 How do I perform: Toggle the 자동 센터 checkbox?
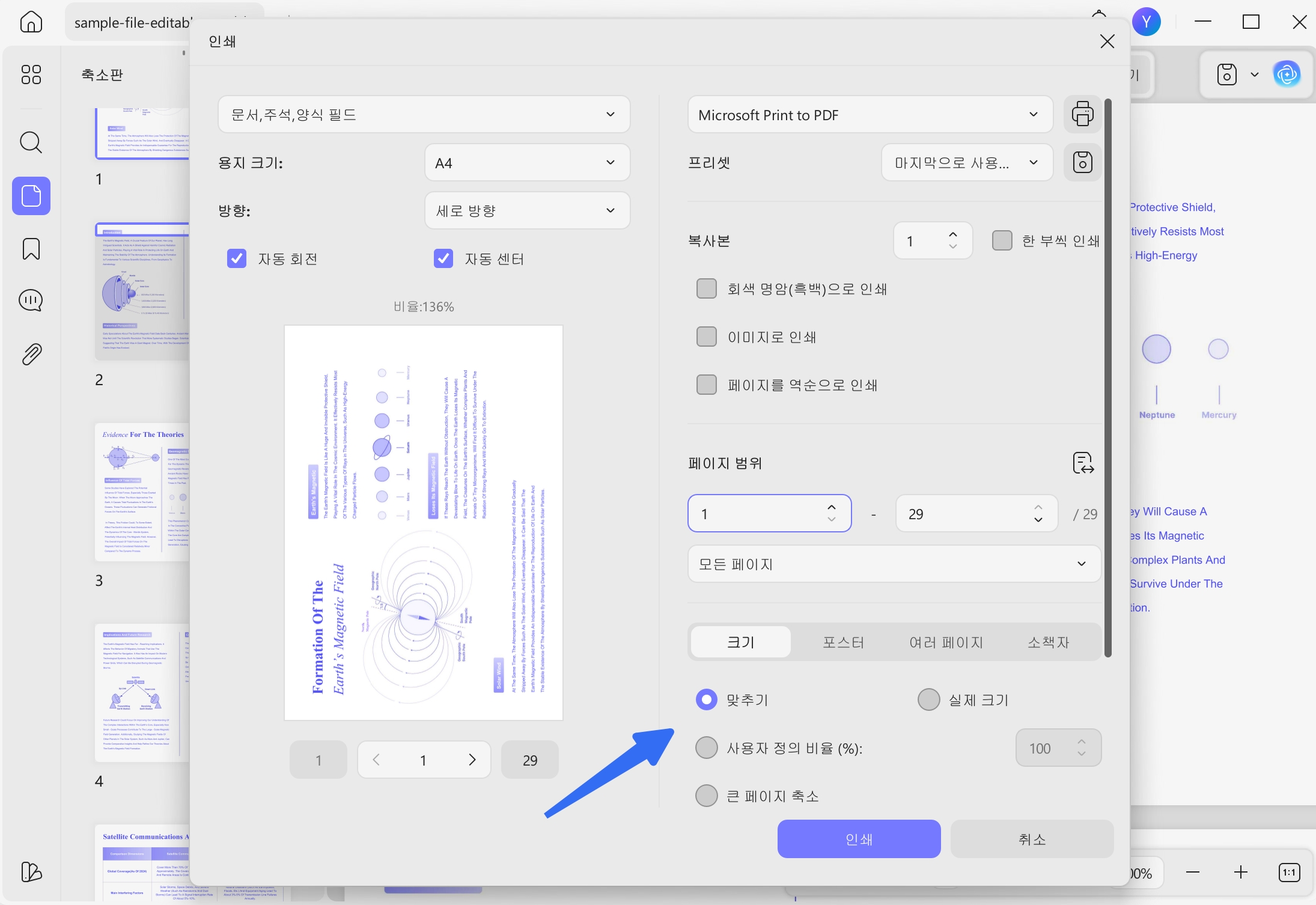pos(443,258)
